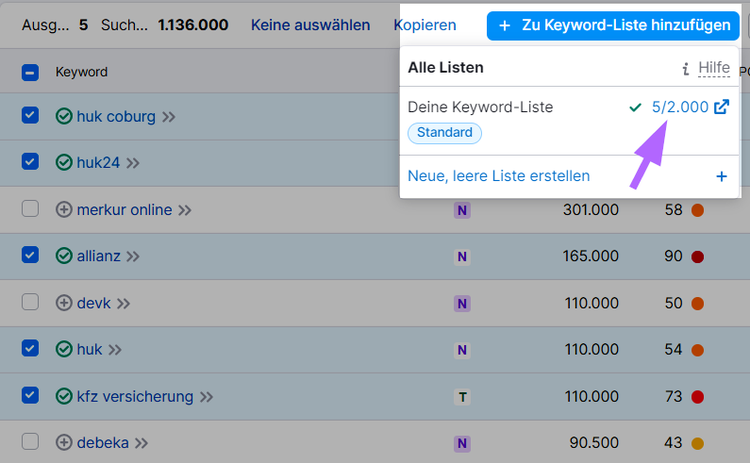Click the green check icon beside the huk keyword

pos(64,349)
